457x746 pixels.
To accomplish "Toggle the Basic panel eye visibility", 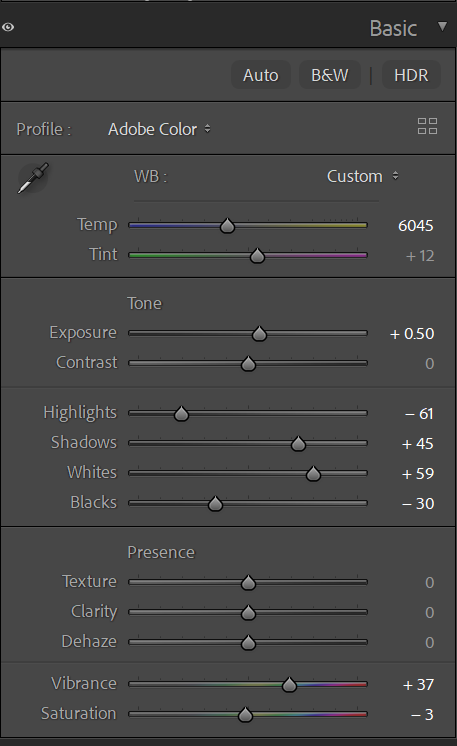I will 8,27.
